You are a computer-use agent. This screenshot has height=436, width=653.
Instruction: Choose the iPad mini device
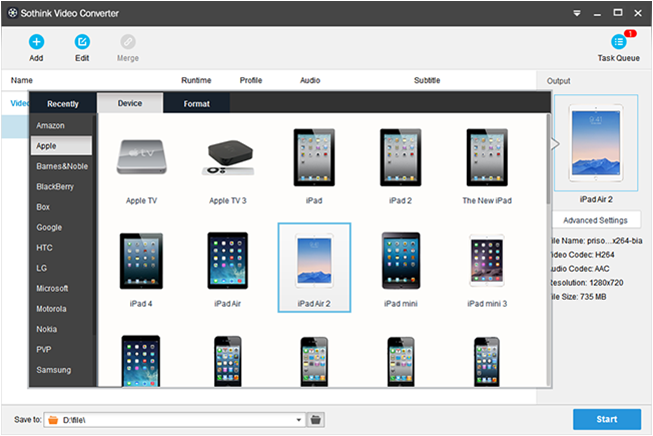[x=401, y=269]
